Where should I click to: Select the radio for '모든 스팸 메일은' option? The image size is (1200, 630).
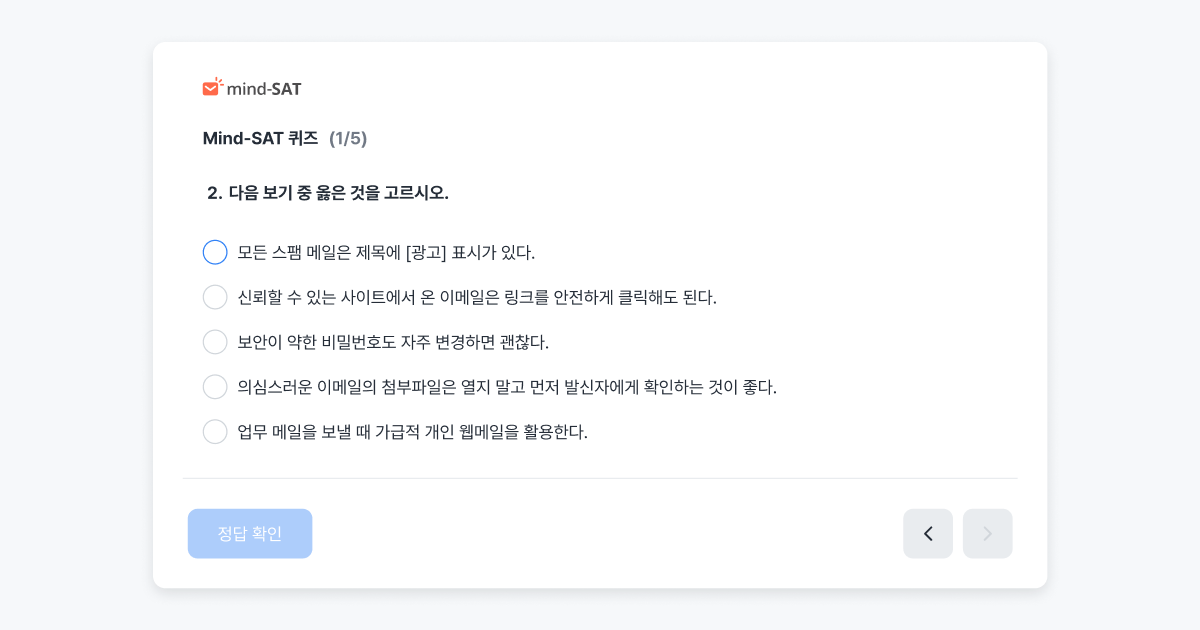[x=215, y=252]
